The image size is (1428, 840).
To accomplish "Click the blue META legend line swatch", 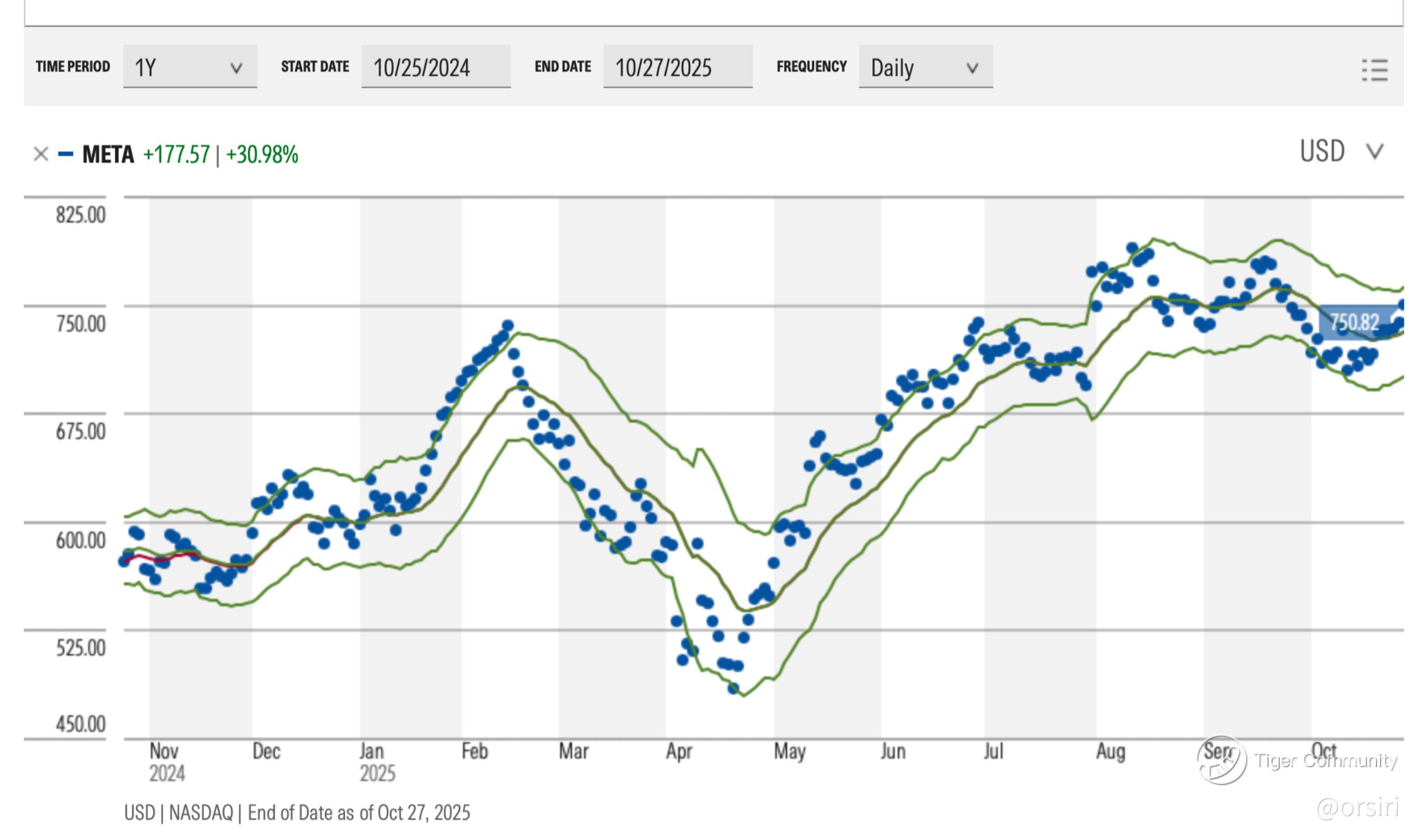I will tap(66, 154).
